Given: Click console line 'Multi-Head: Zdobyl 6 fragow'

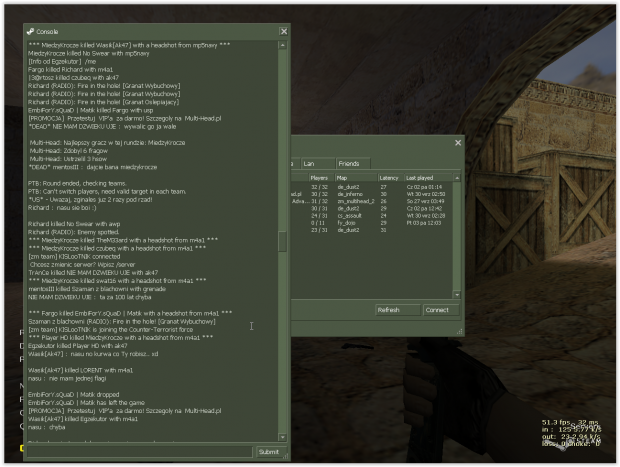Looking at the screenshot, I should [69, 151].
